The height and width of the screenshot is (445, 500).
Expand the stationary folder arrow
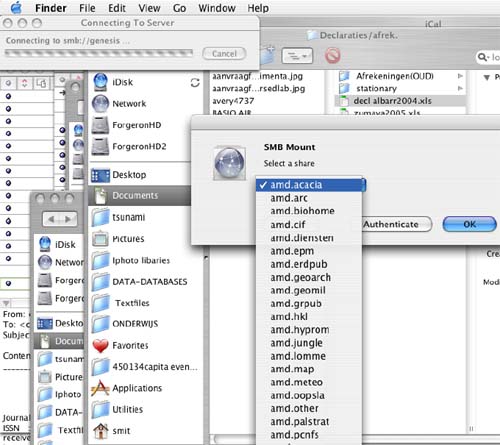460,88
